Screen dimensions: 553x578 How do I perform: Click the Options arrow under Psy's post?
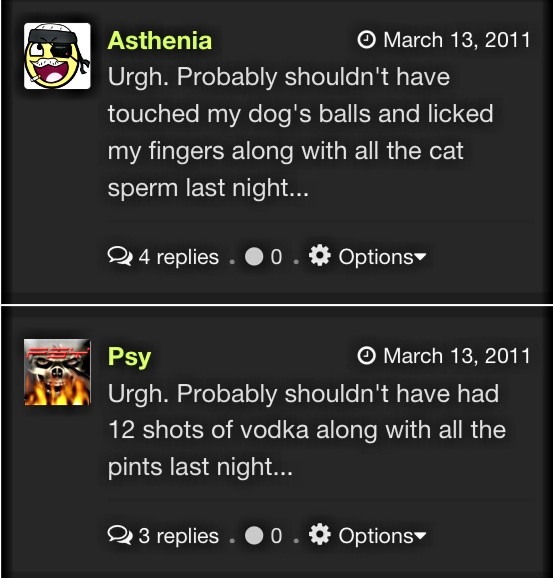tap(420, 535)
